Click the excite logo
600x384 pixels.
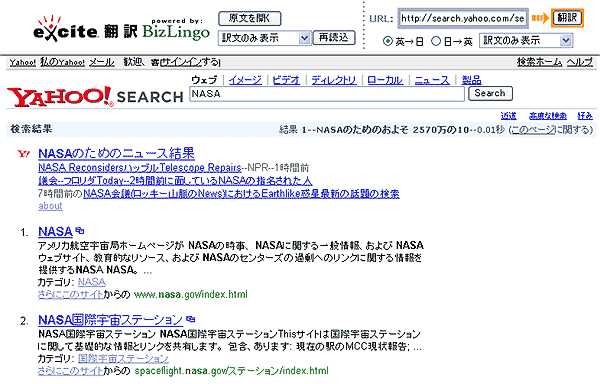click(x=65, y=29)
